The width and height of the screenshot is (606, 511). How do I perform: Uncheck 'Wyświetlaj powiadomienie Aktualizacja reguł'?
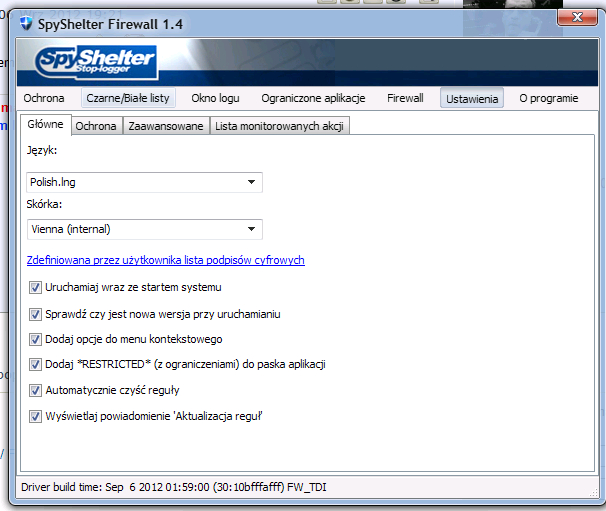click(x=36, y=416)
